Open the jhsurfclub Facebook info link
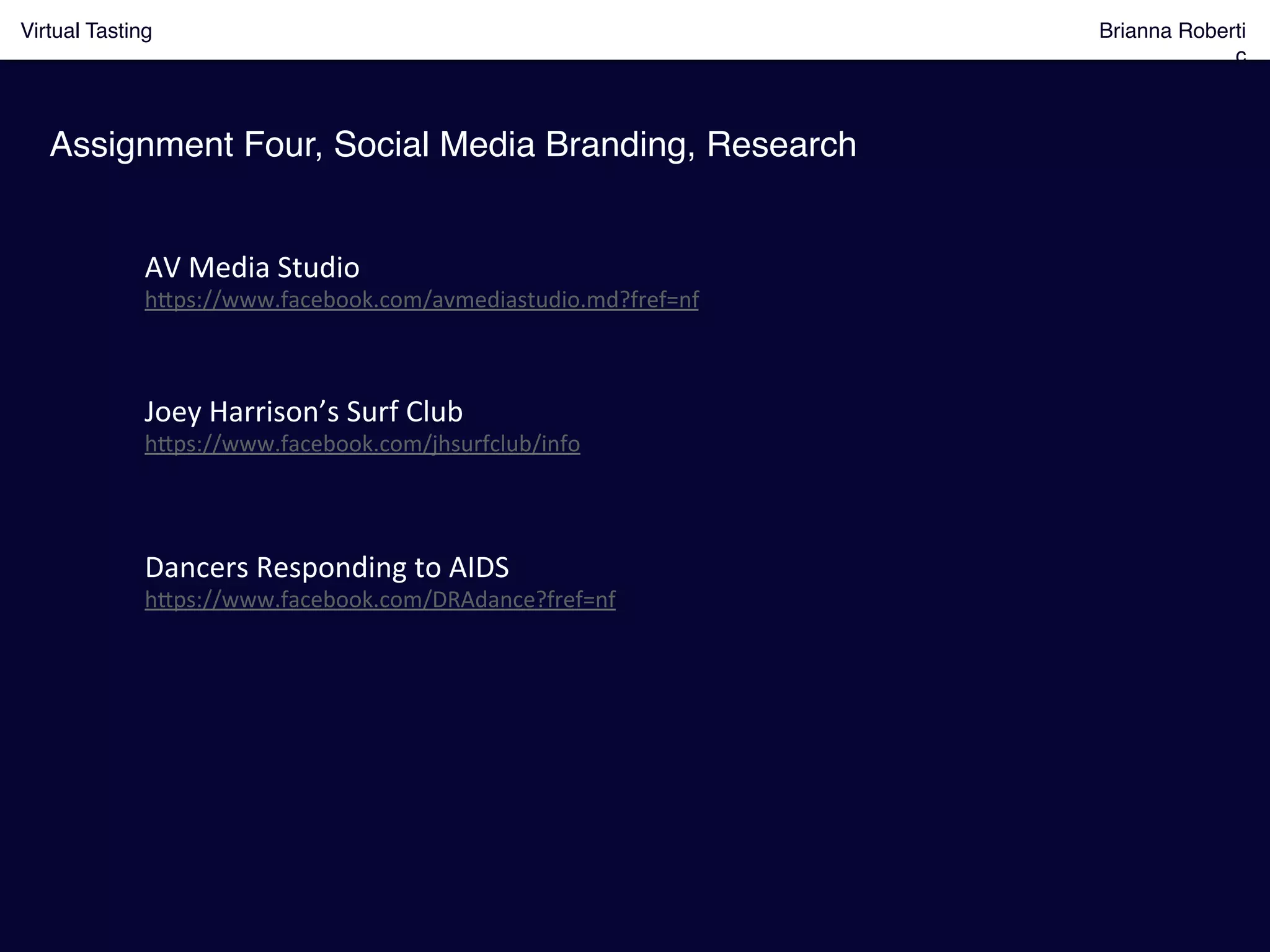This screenshot has height=952, width=1270. [x=362, y=444]
